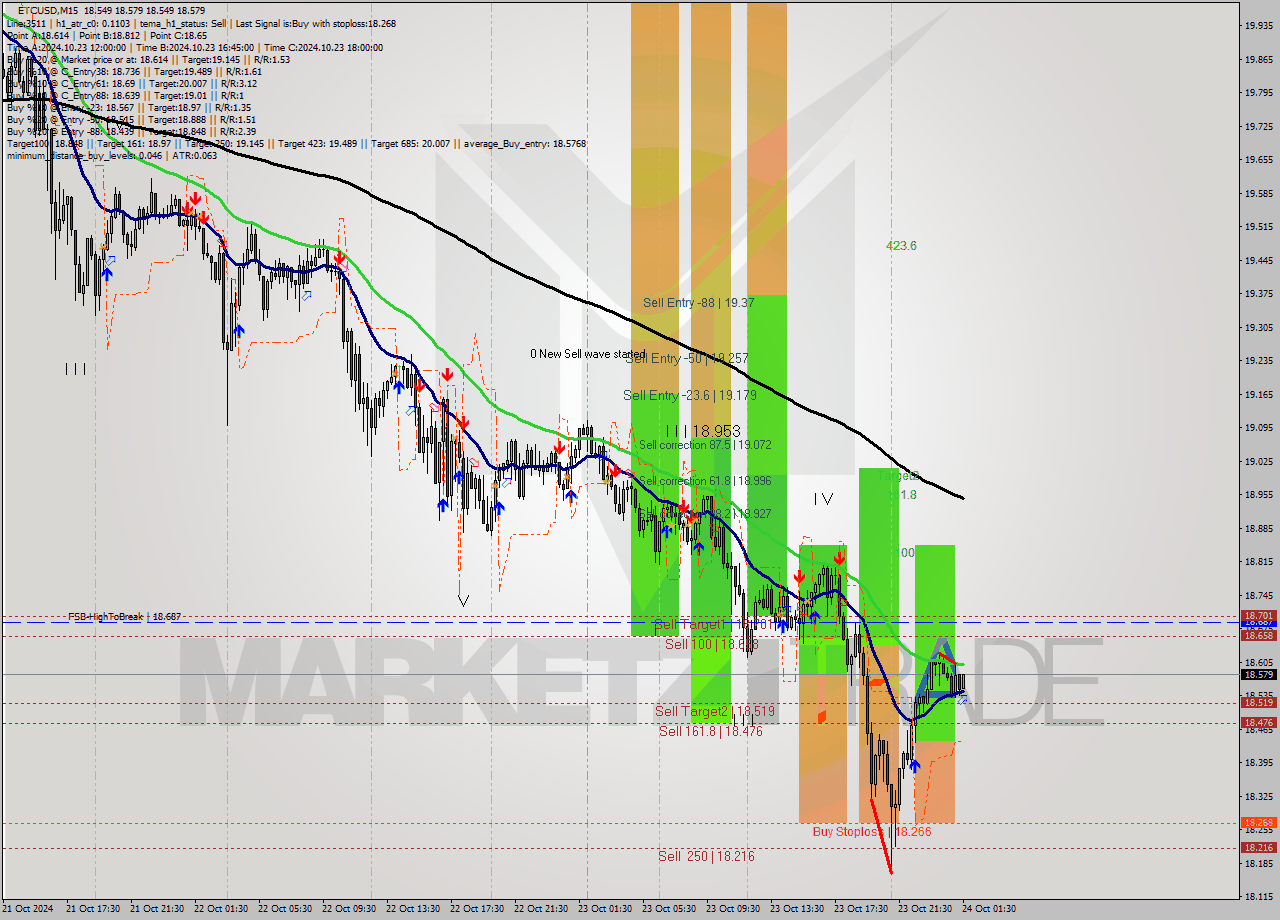Screen dimensions: 1280x920
Task: Click the 'Buy Stoploss | 18.266' label
Action: click(872, 831)
